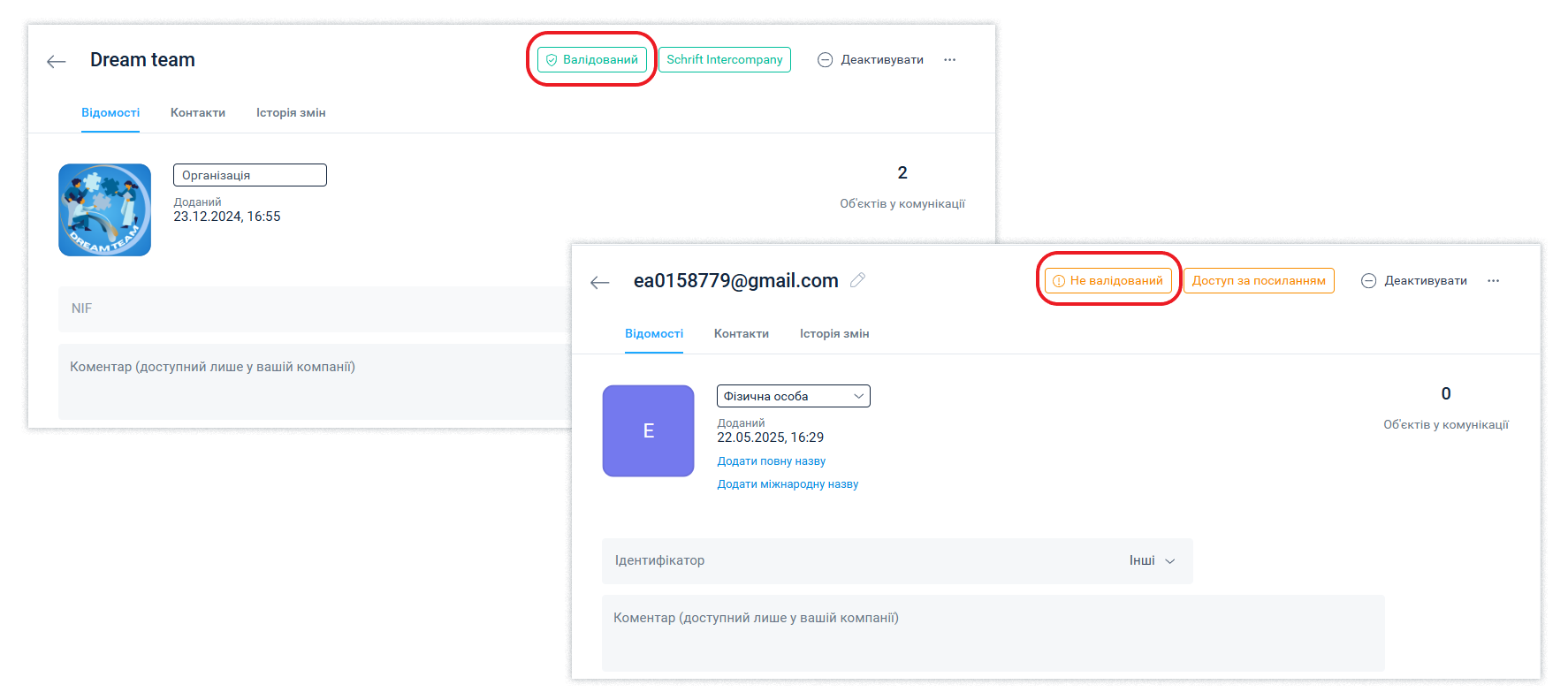The image size is (1568, 700).
Task: Expand the Фізична особа type dropdown
Action: 793,396
